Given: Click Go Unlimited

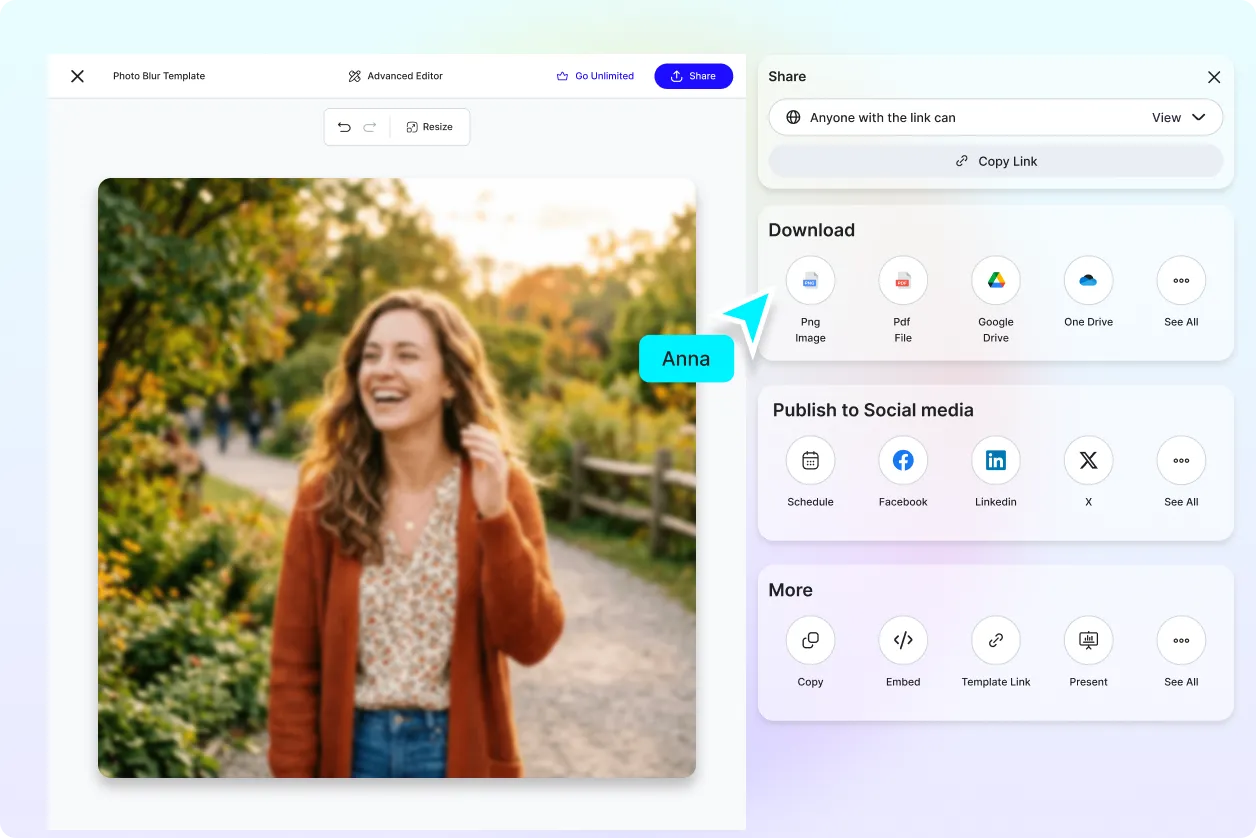Looking at the screenshot, I should (595, 76).
